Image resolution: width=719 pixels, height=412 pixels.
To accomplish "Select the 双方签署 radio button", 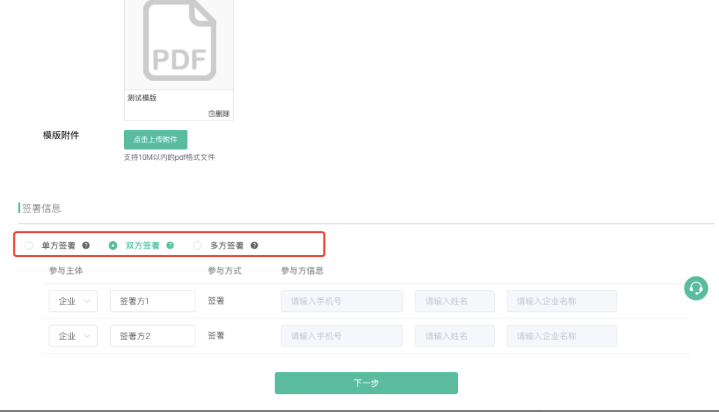I will click(x=113, y=245).
